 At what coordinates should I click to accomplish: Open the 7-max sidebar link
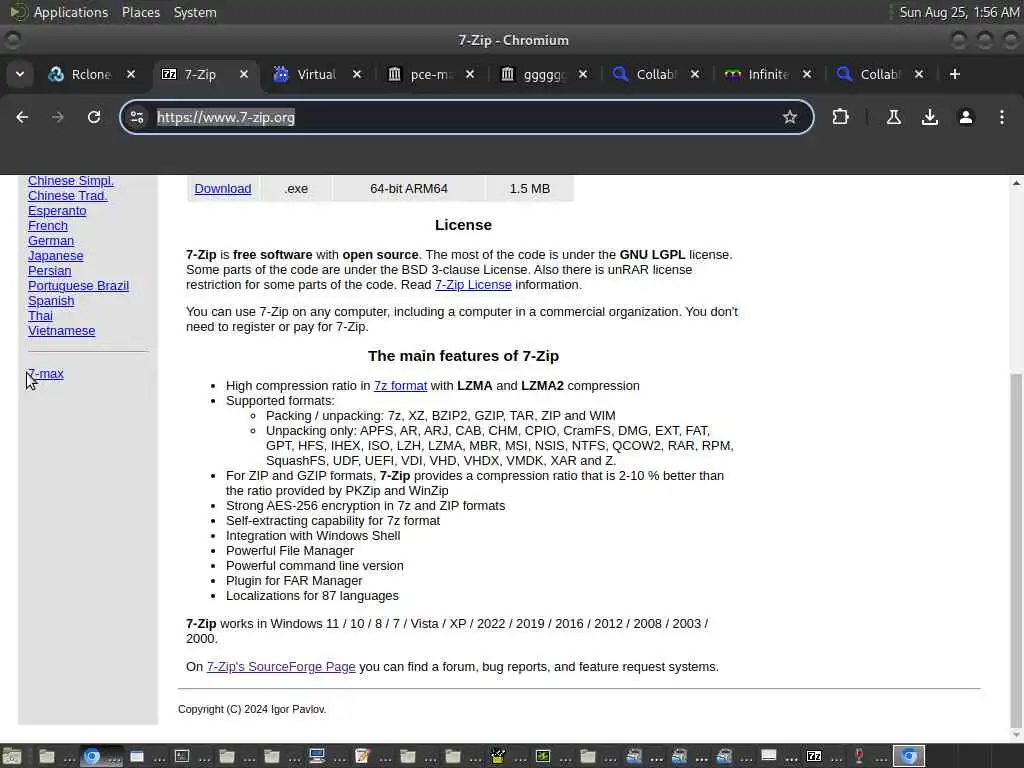(46, 374)
